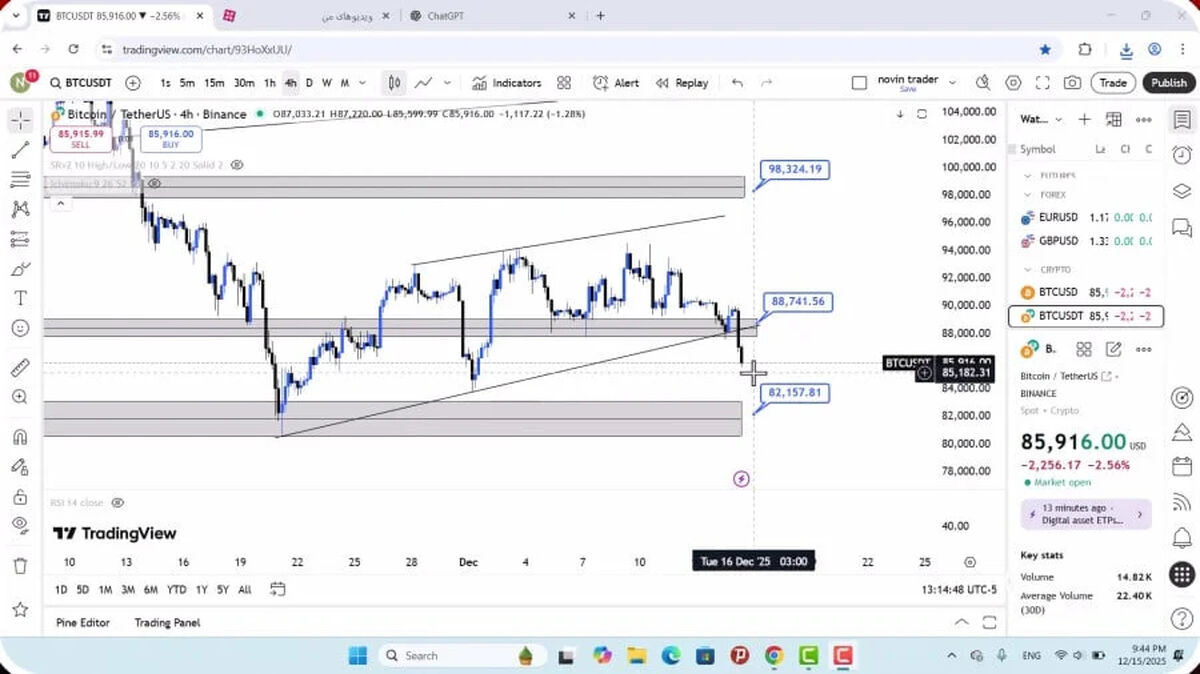Collapse the FOREX watchlist section

(x=1028, y=195)
